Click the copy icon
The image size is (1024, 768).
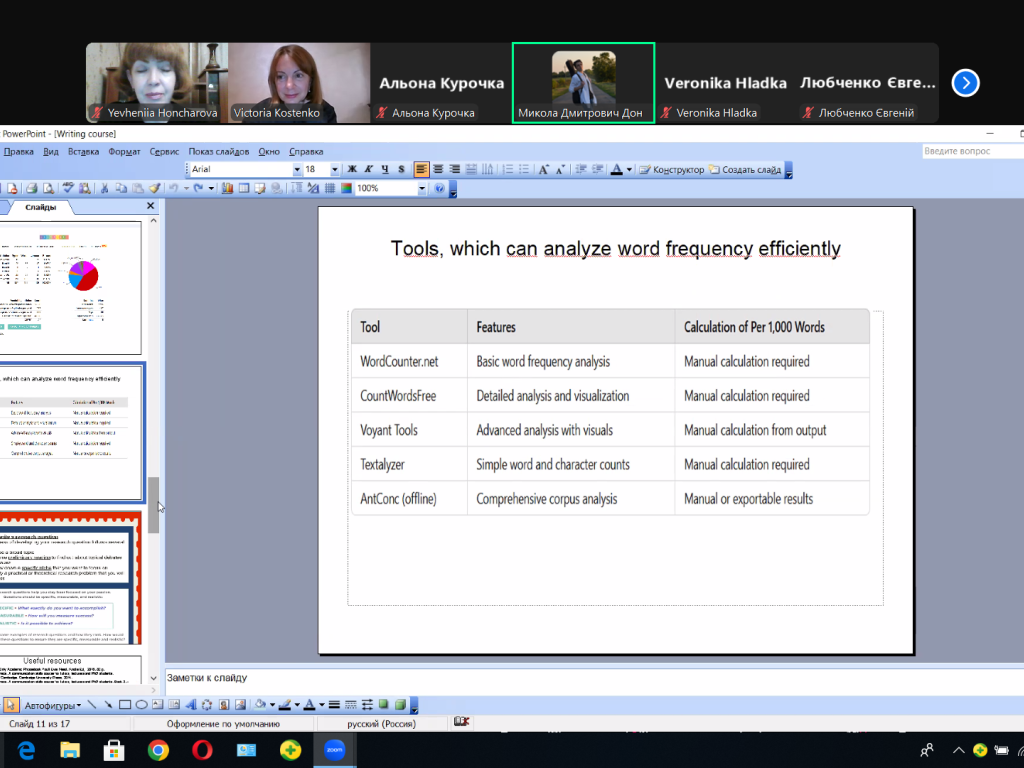pyautogui.click(x=121, y=189)
